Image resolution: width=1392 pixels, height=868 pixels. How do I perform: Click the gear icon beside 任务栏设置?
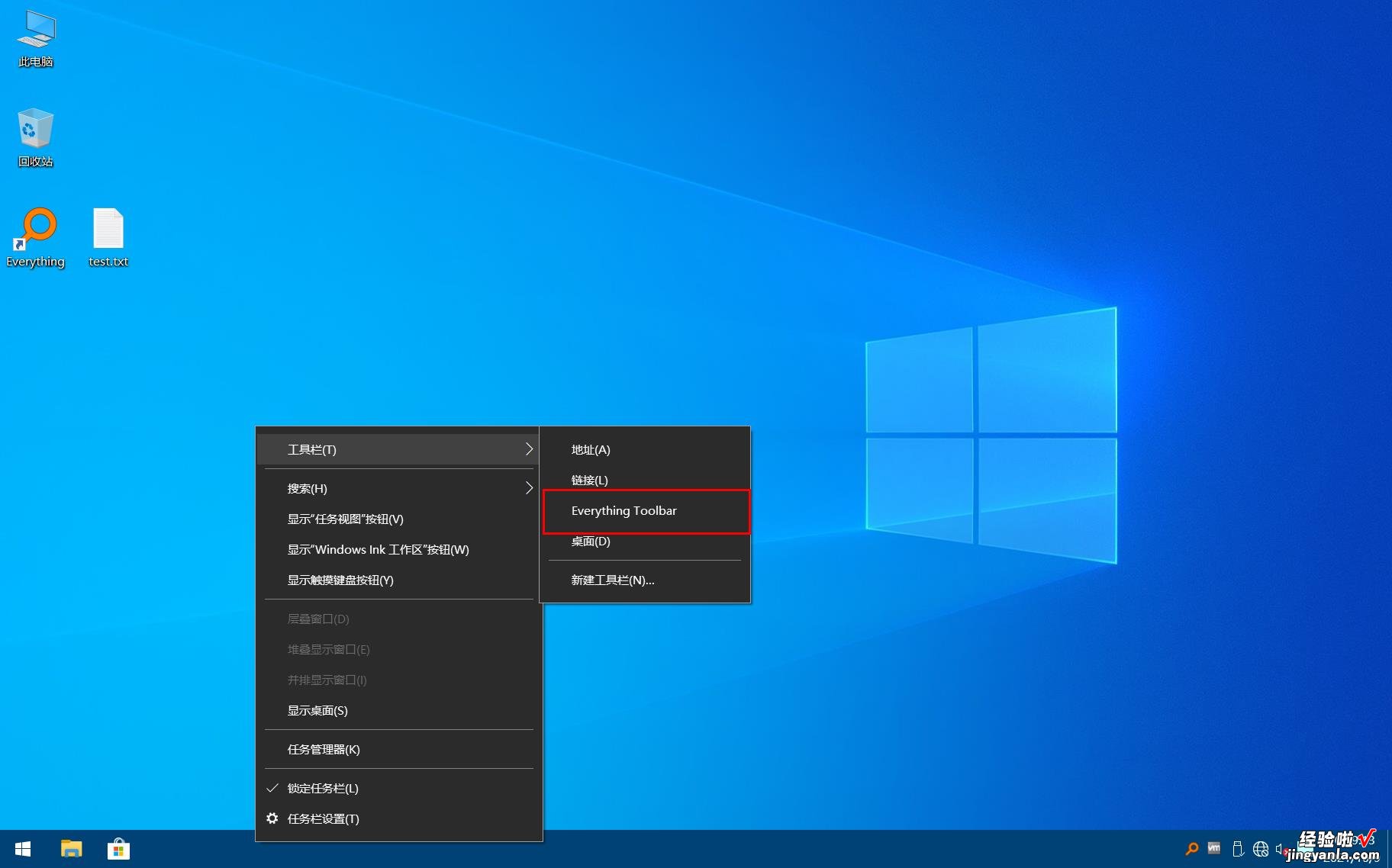pos(272,818)
